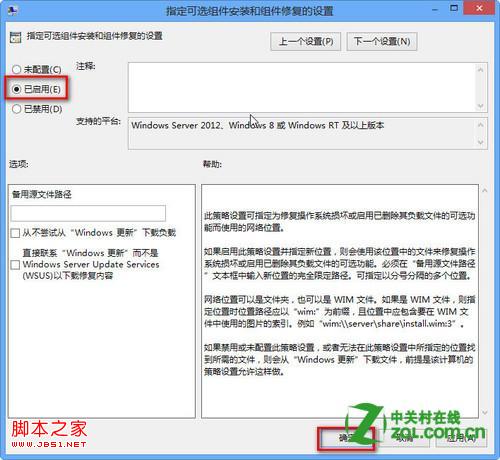This screenshot has width=500, height=460.
Task: Select the 已启用(E) radio button
Action: 17,89
